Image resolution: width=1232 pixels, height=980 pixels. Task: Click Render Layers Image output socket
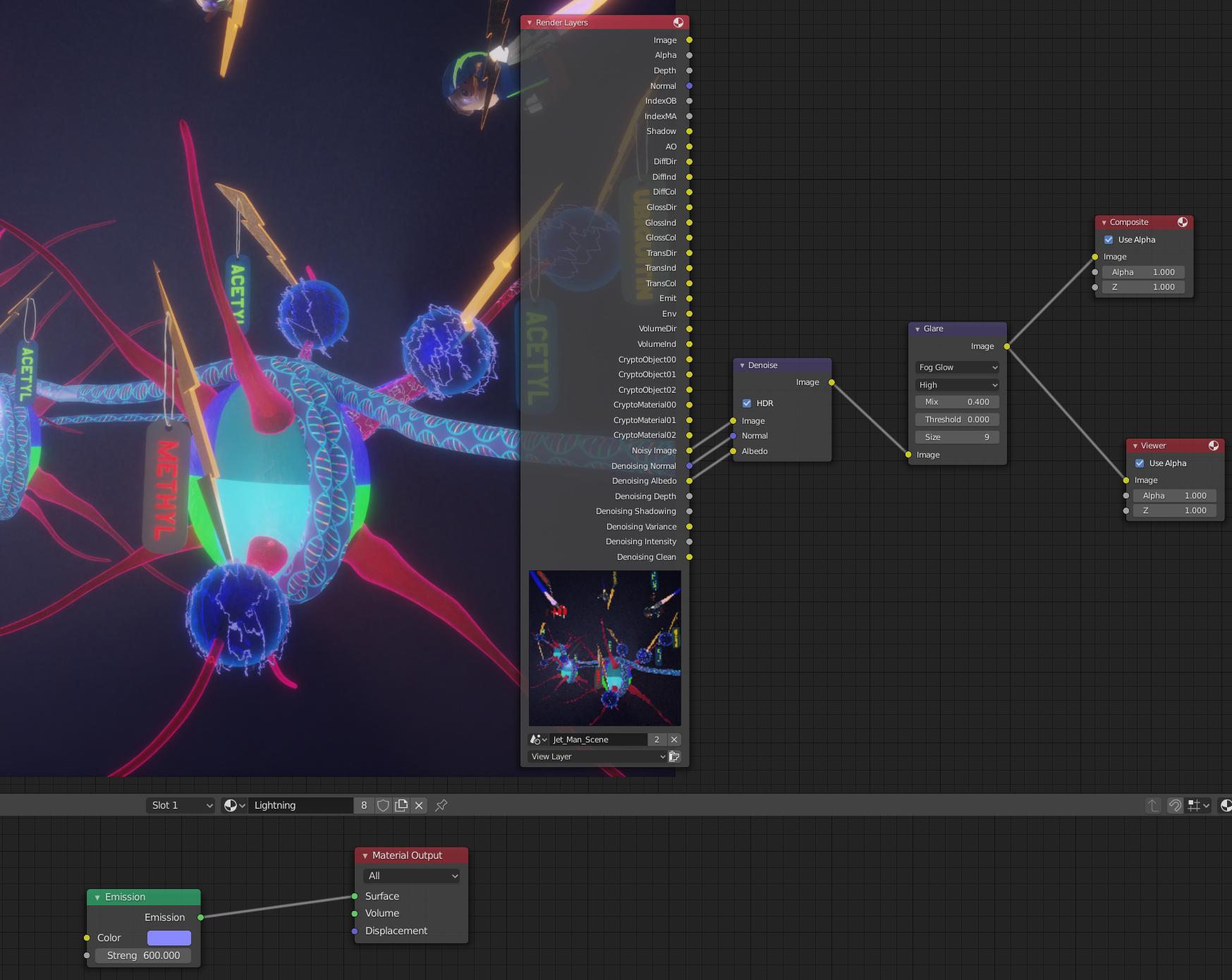689,40
